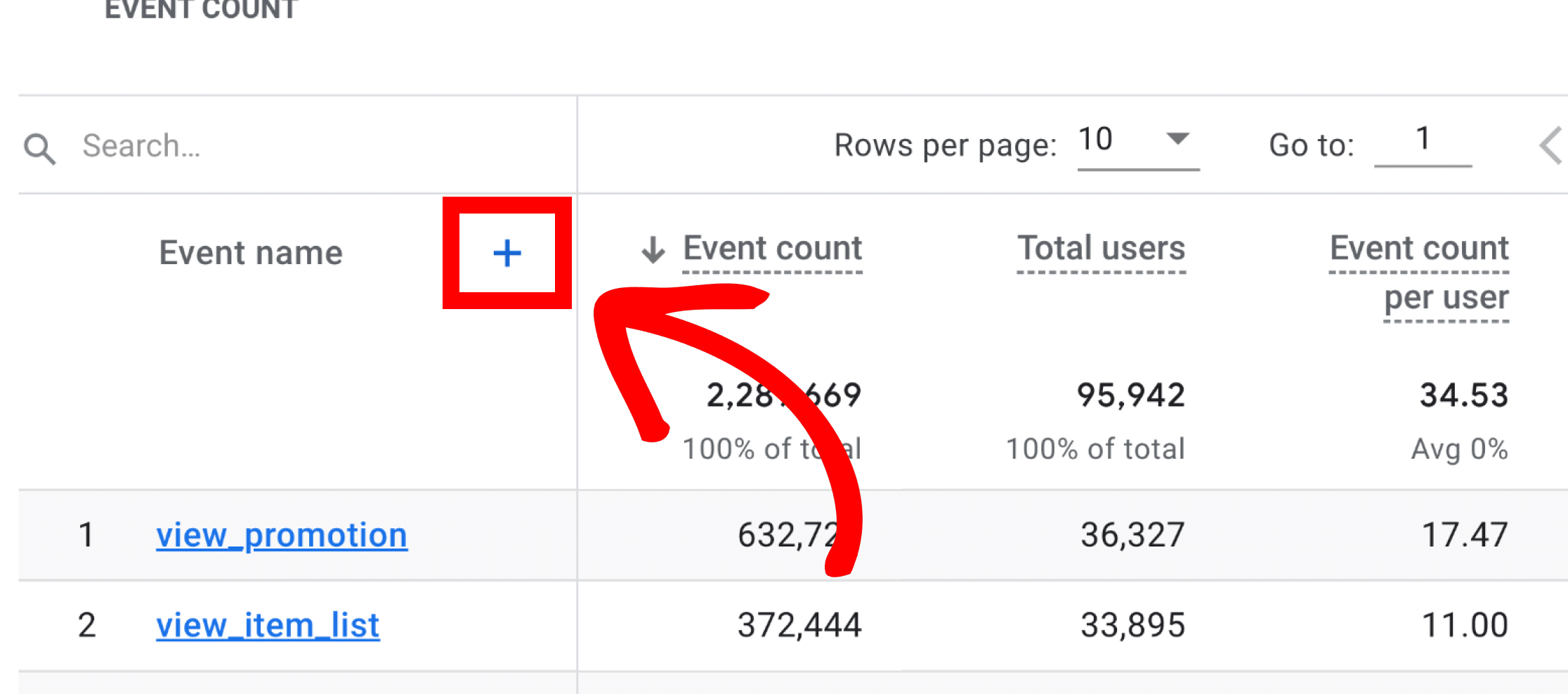Click the magnifier search icon
Screen dimensions: 1568x694
pos(39,148)
